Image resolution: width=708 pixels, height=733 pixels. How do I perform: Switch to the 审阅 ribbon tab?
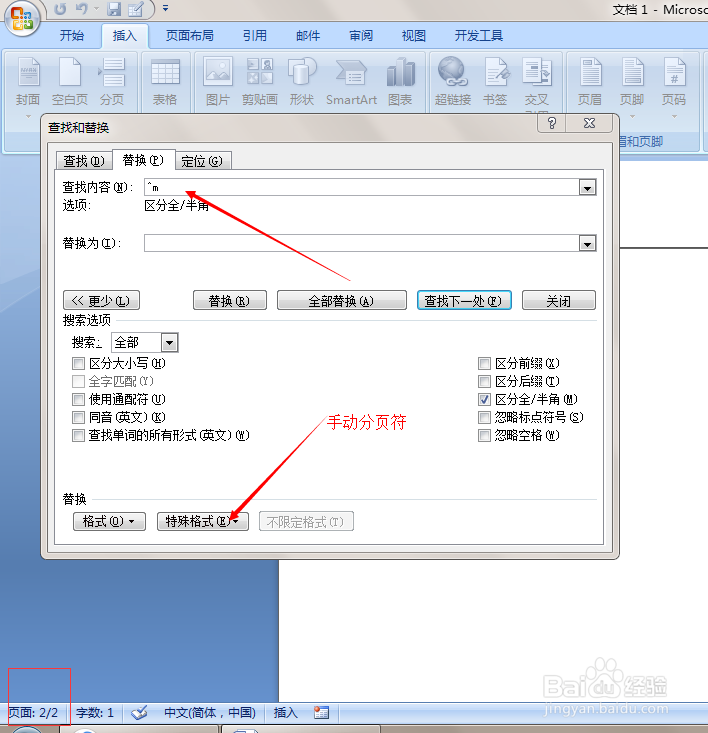[x=361, y=36]
